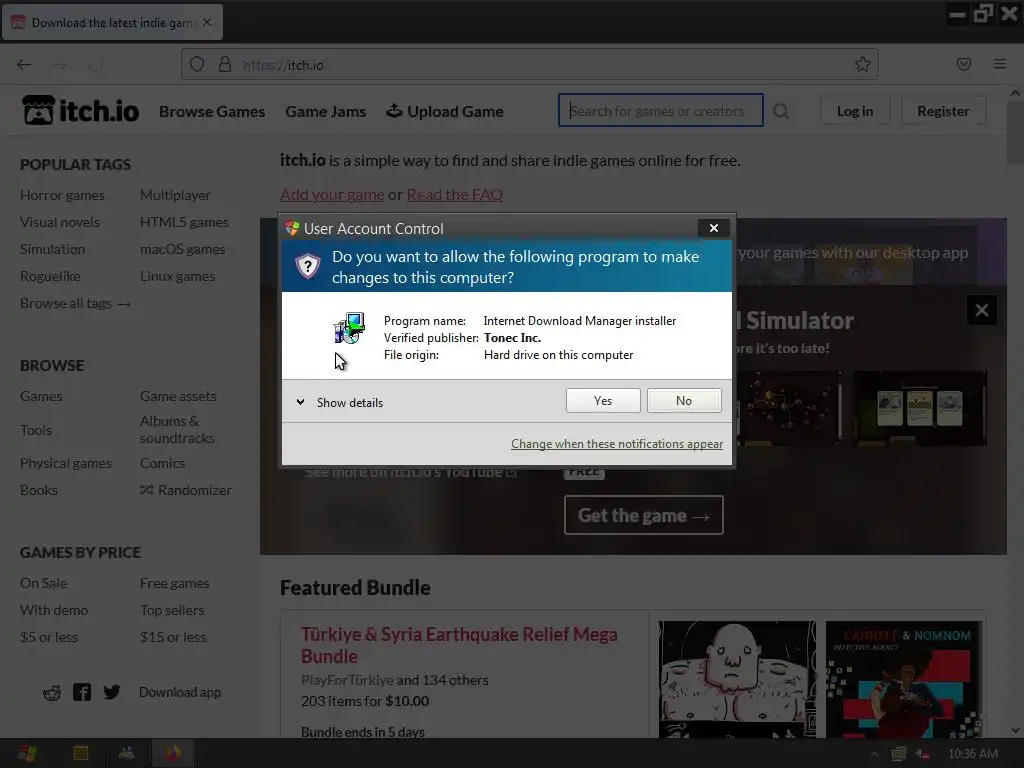1024x768 pixels.
Task: Open Free games
Action: [x=174, y=583]
